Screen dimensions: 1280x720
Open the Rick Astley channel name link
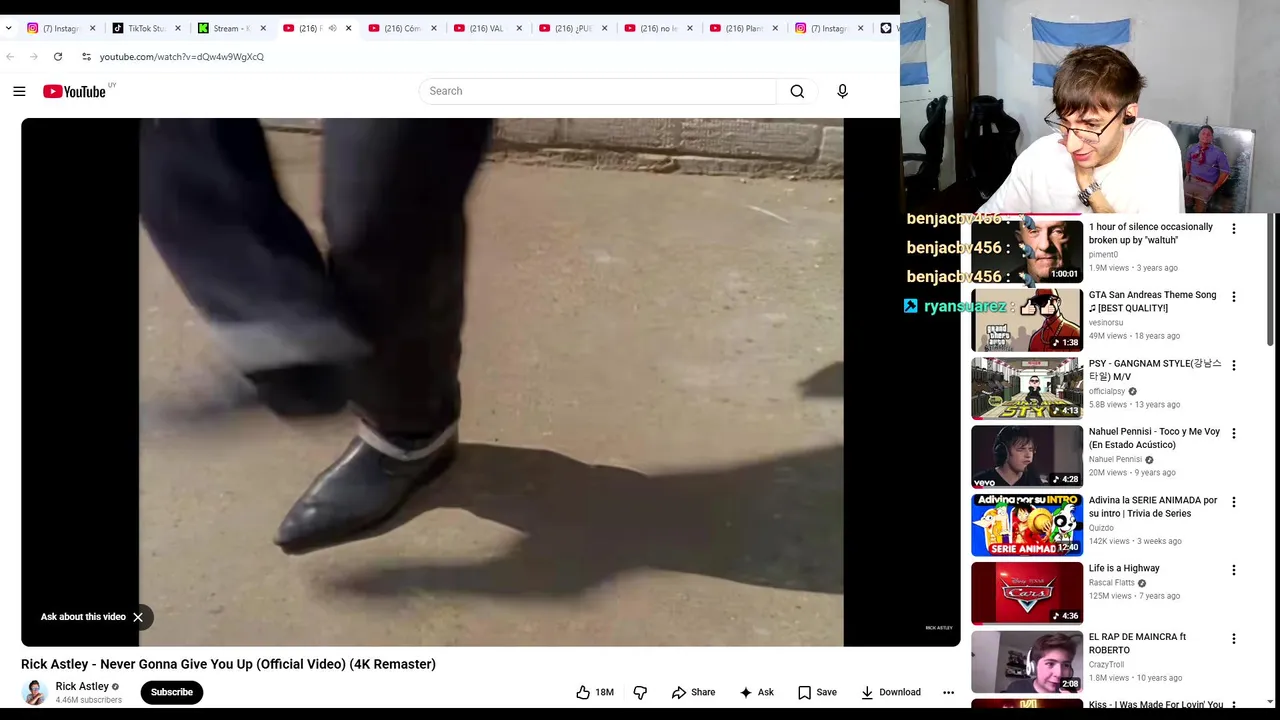82,686
